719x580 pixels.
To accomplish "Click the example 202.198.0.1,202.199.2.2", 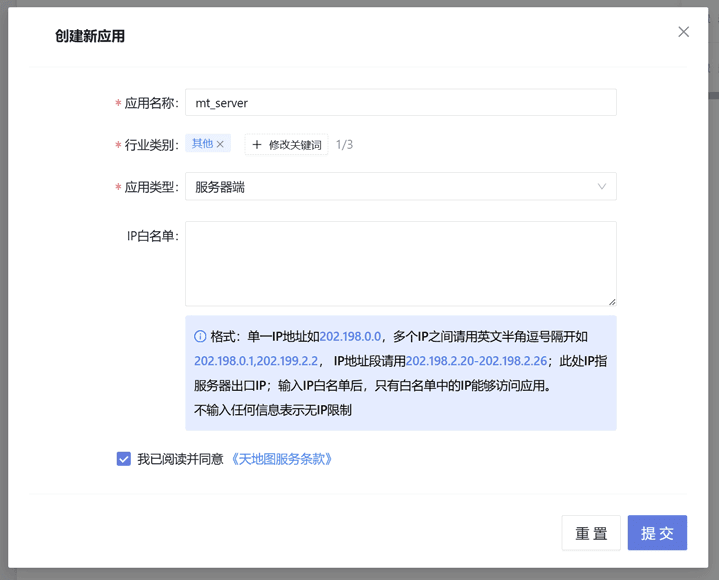I will 256,361.
